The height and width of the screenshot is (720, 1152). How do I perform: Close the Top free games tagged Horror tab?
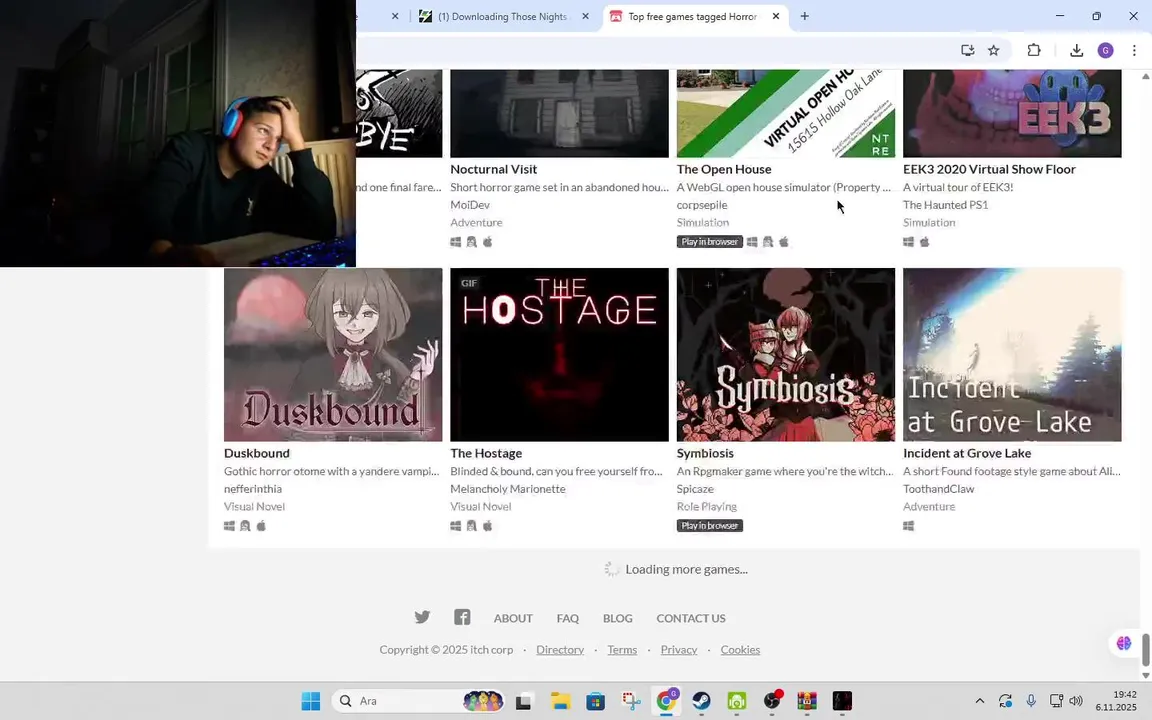[776, 16]
